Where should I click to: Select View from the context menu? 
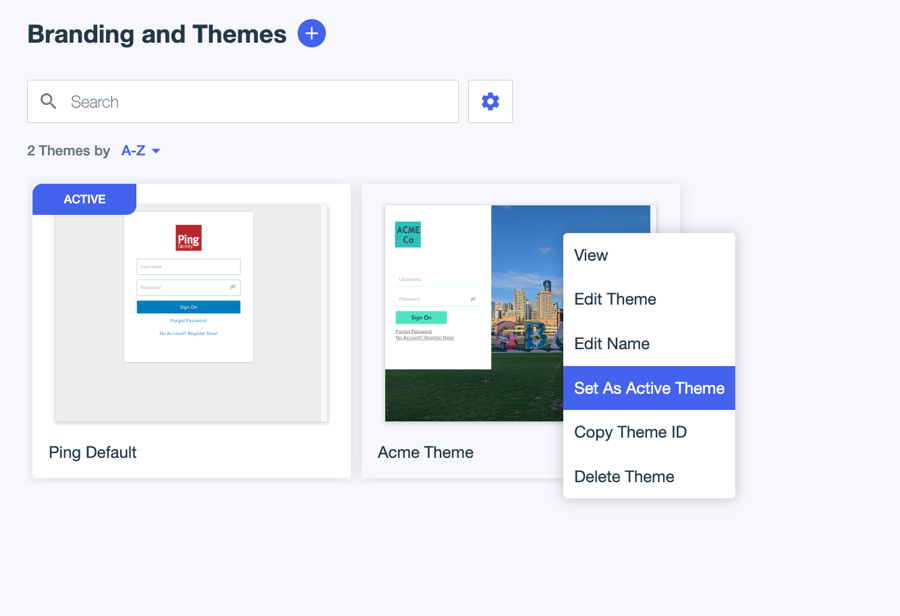pos(591,255)
